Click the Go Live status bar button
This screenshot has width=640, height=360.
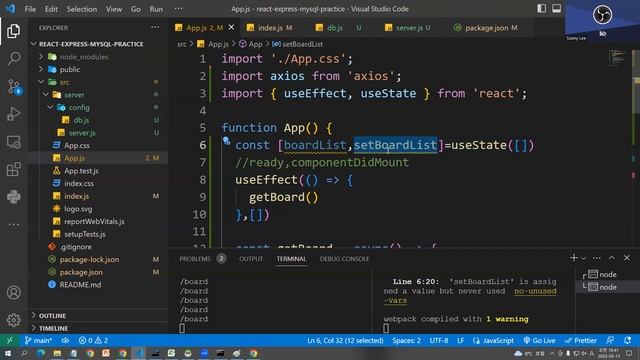(539, 340)
